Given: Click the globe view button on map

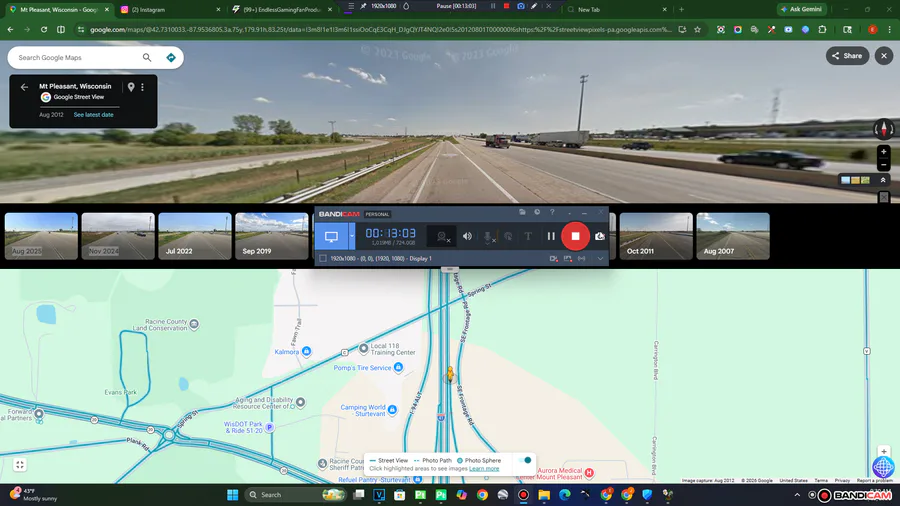Looking at the screenshot, I should (x=883, y=468).
